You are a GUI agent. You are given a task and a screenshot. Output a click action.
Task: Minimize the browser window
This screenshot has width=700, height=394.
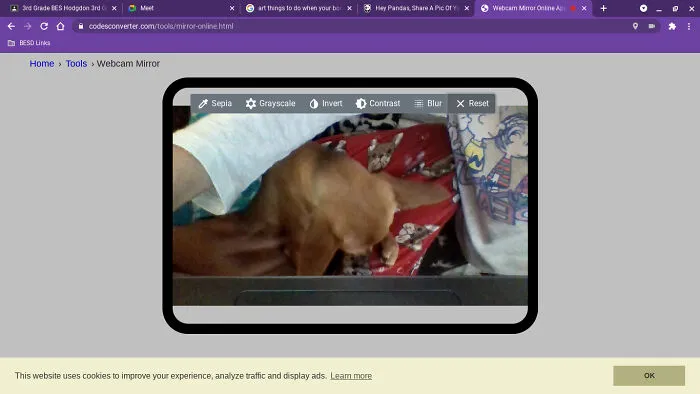coord(659,8)
